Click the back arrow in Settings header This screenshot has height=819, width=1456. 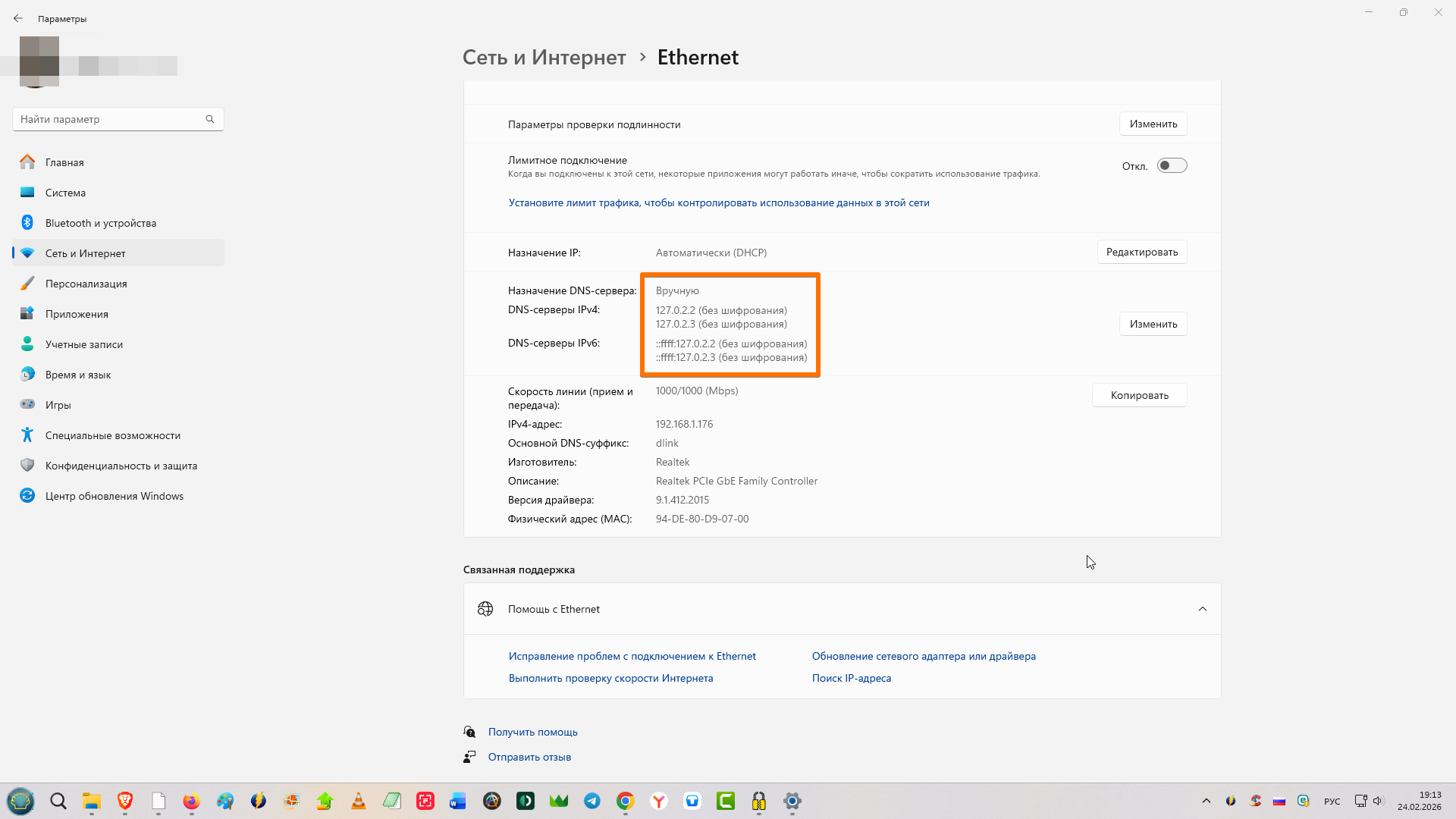[x=18, y=18]
